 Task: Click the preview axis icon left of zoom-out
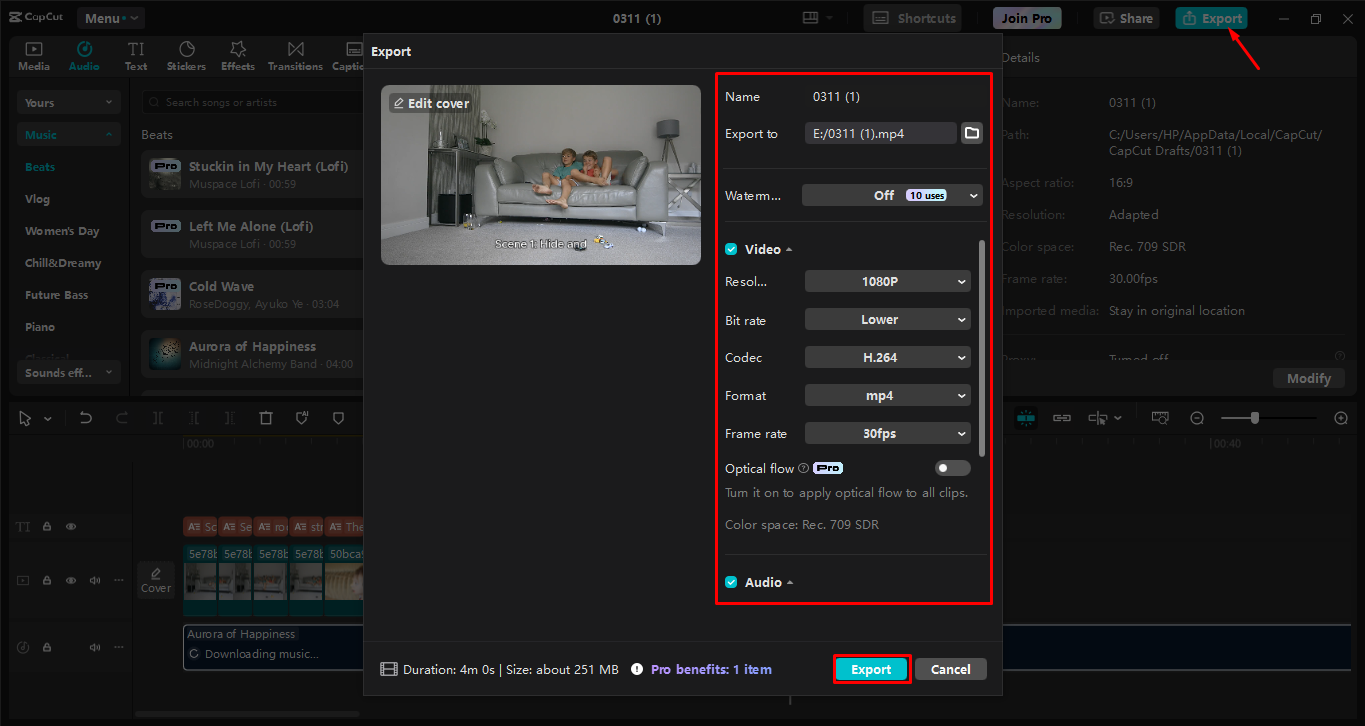coord(1160,418)
